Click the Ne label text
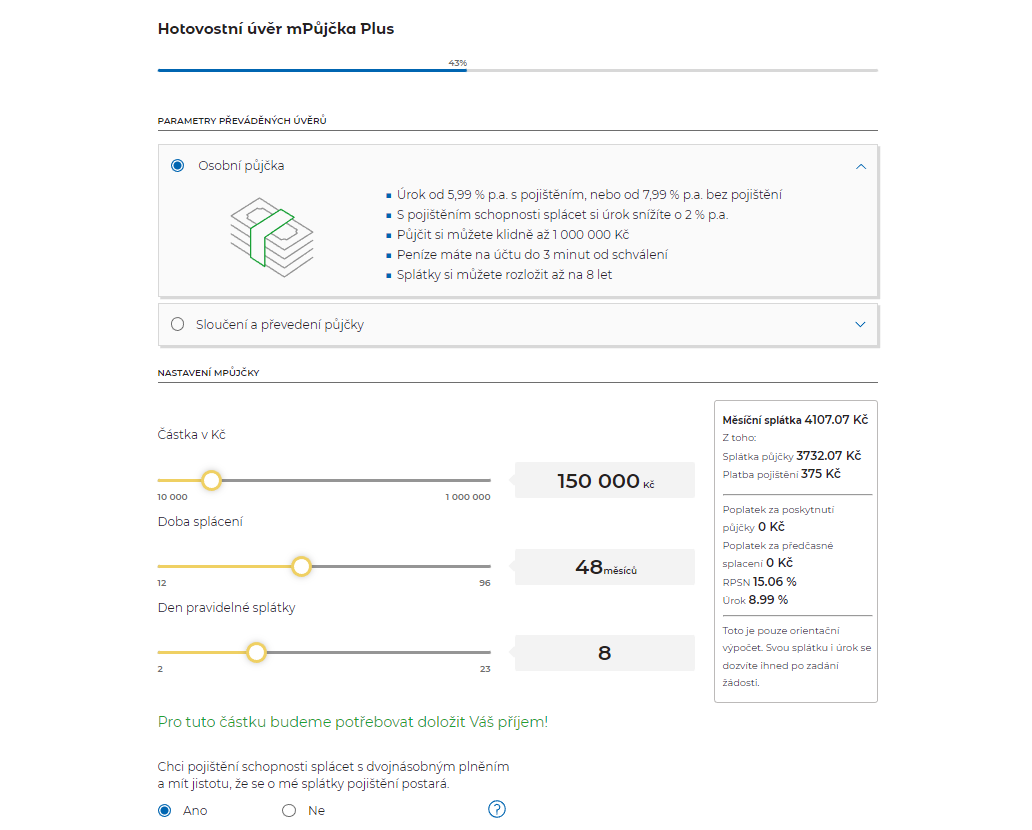Screen dimensions: 1032x830 click(x=317, y=810)
